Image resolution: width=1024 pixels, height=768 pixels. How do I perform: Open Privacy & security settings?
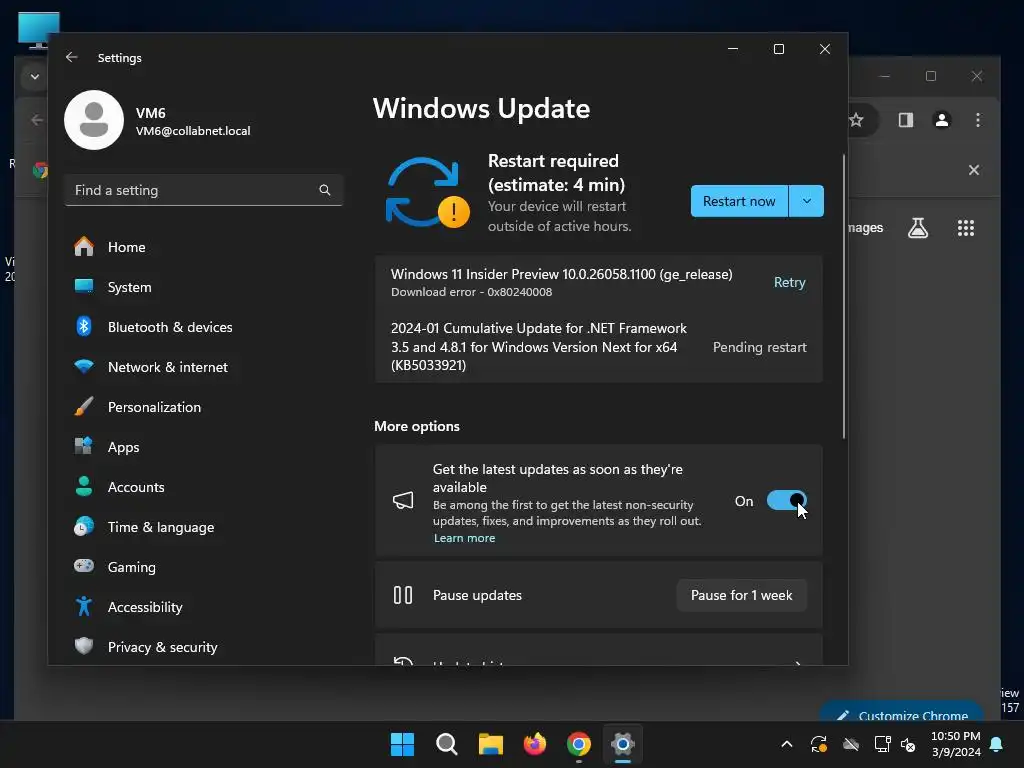204,647
